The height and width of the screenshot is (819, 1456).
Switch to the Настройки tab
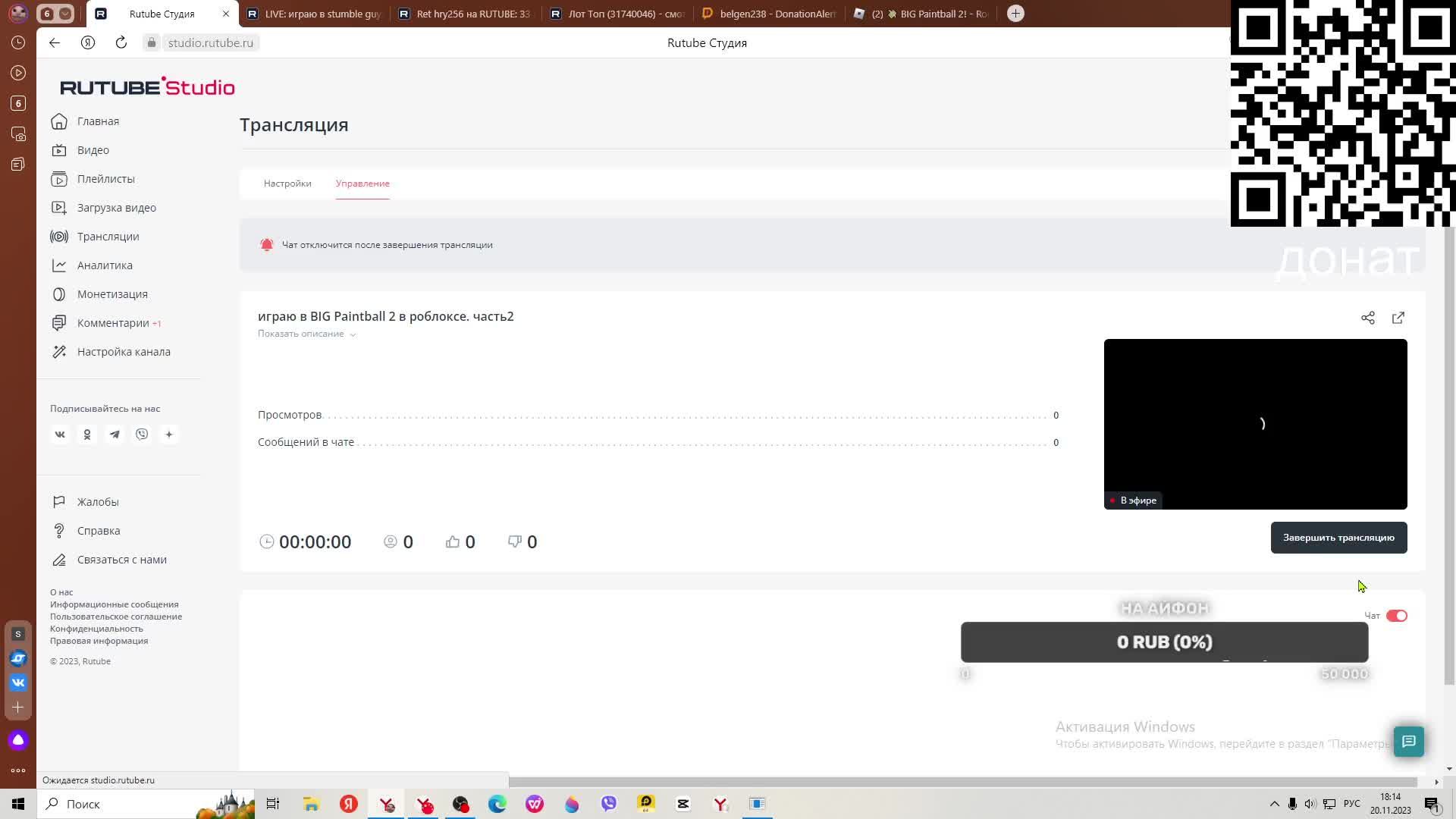[287, 184]
